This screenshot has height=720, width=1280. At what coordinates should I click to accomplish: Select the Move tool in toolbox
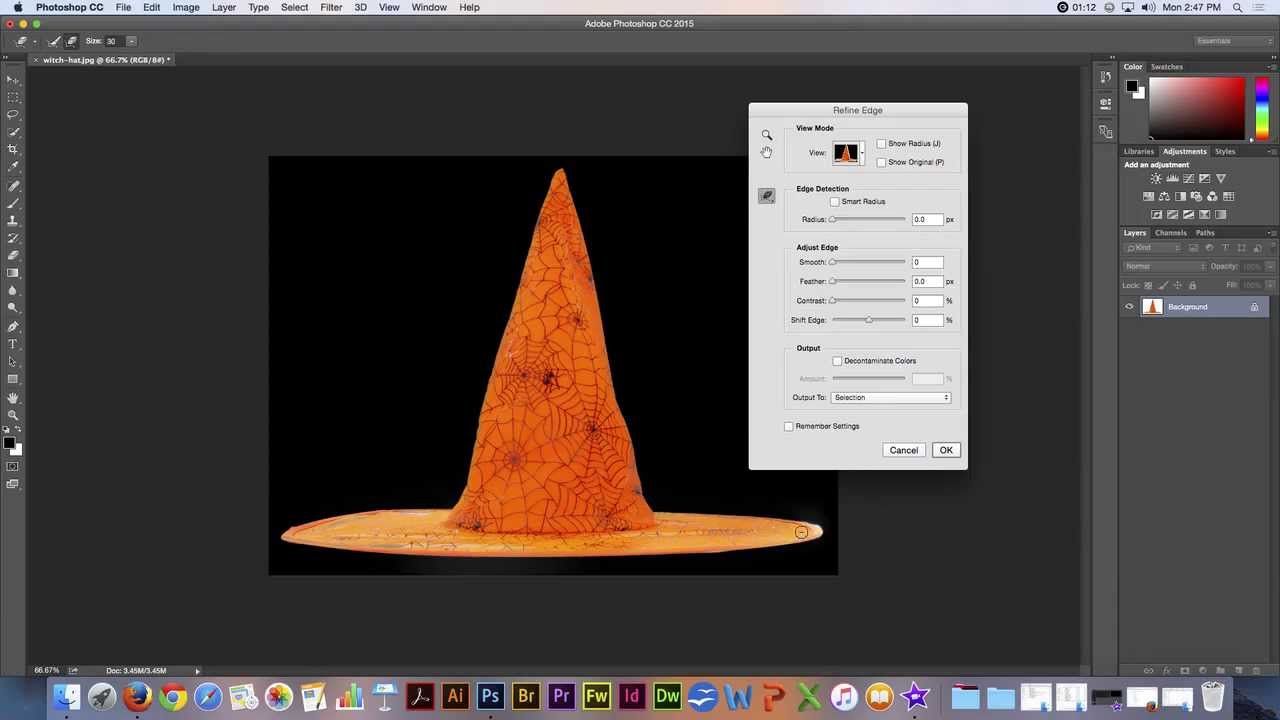point(13,79)
